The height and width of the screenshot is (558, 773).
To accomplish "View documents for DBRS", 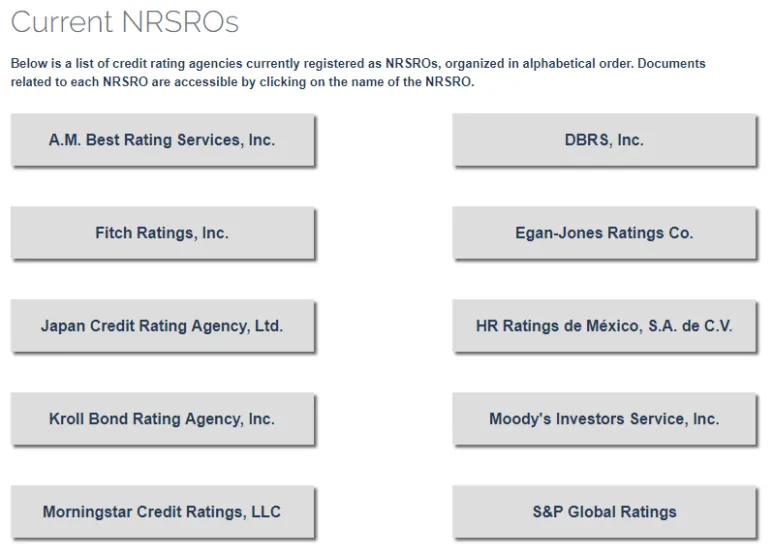I will pyautogui.click(x=604, y=140).
